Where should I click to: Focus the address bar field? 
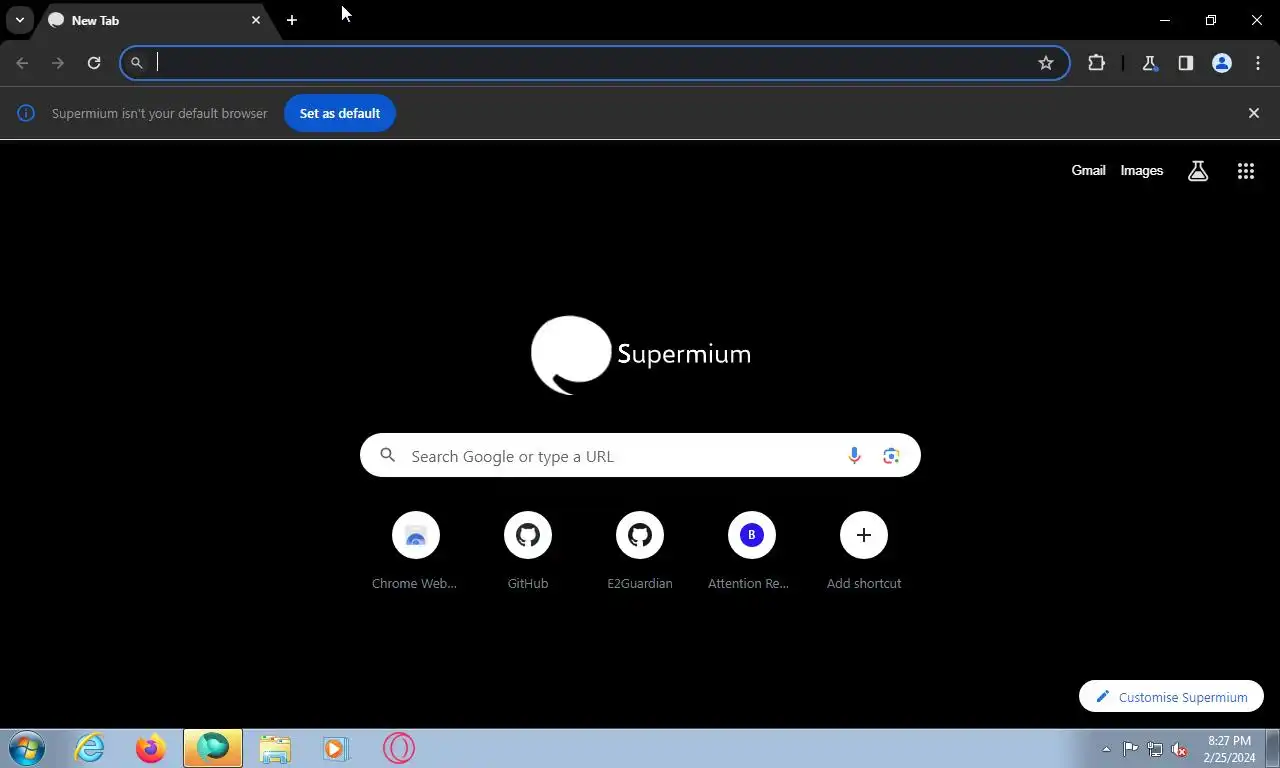click(x=595, y=63)
